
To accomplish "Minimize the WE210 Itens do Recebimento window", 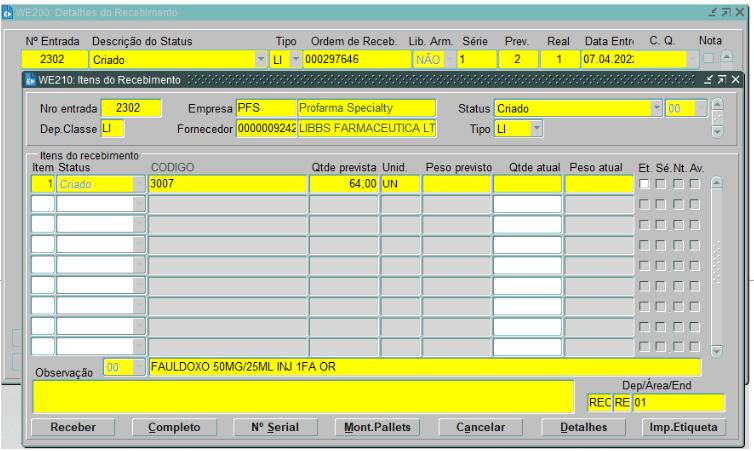I will click(x=708, y=80).
